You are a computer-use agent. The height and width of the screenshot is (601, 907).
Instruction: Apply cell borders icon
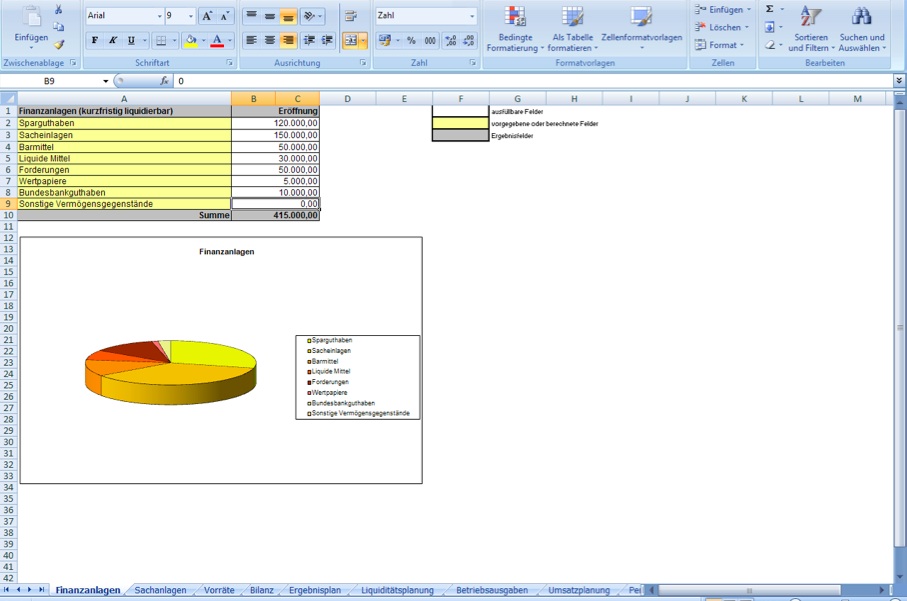click(161, 40)
